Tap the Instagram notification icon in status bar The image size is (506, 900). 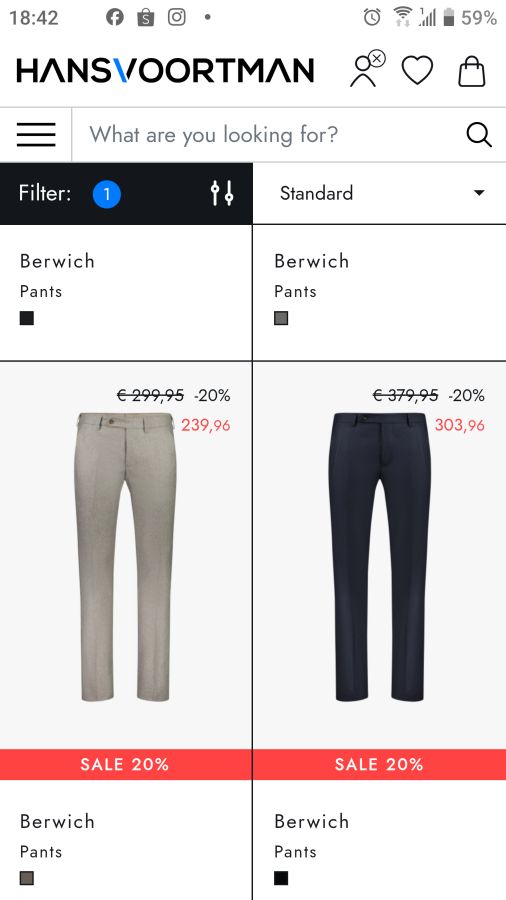tap(177, 17)
